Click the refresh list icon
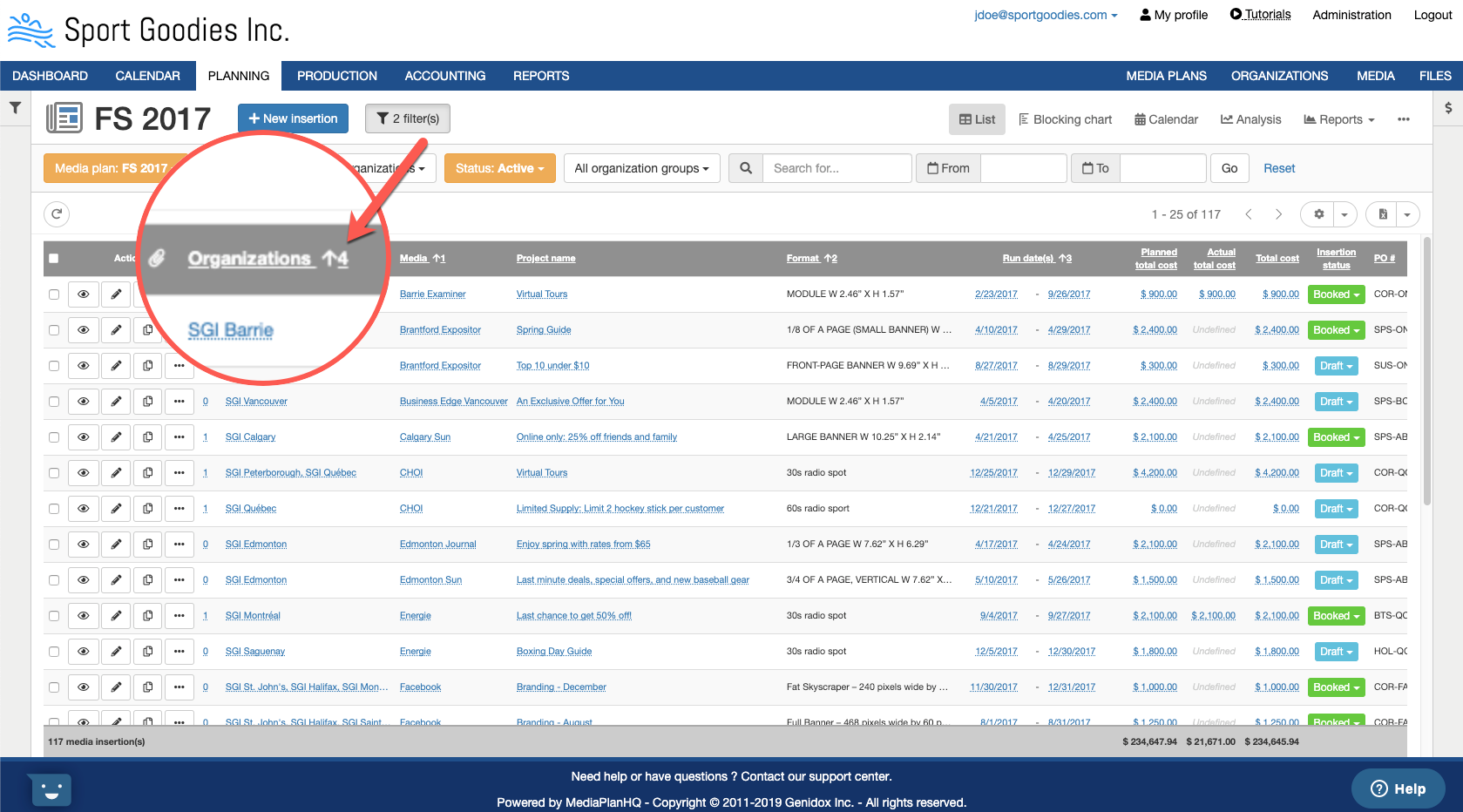 [x=57, y=214]
